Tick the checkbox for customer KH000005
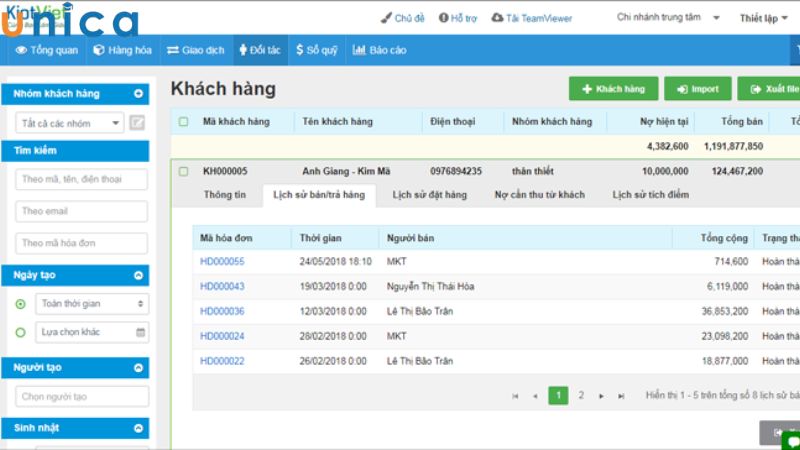 183,171
